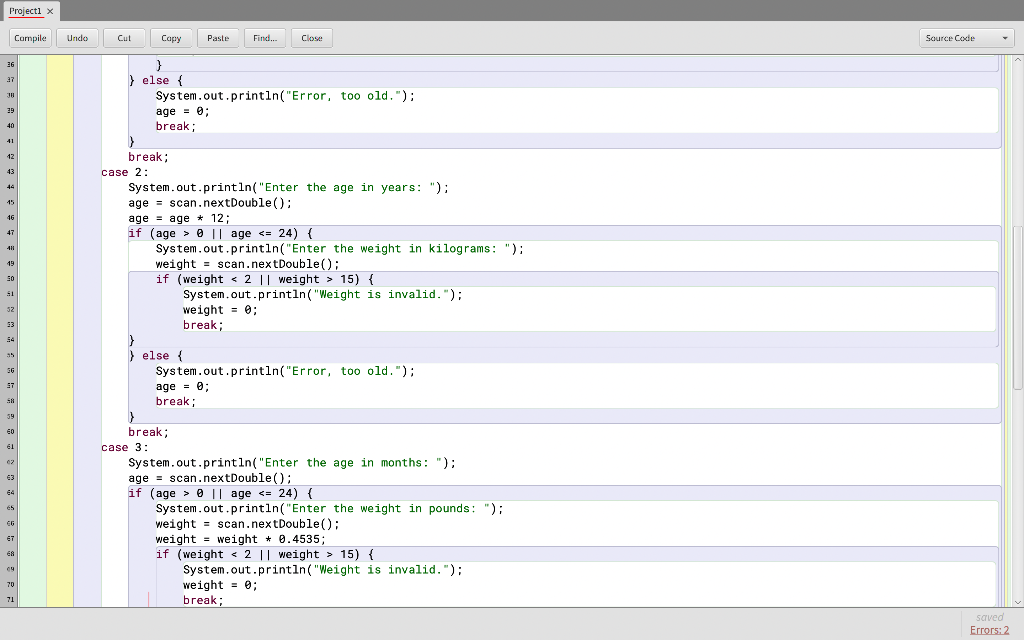
Task: Open the Source Code view selector
Action: click(966, 37)
